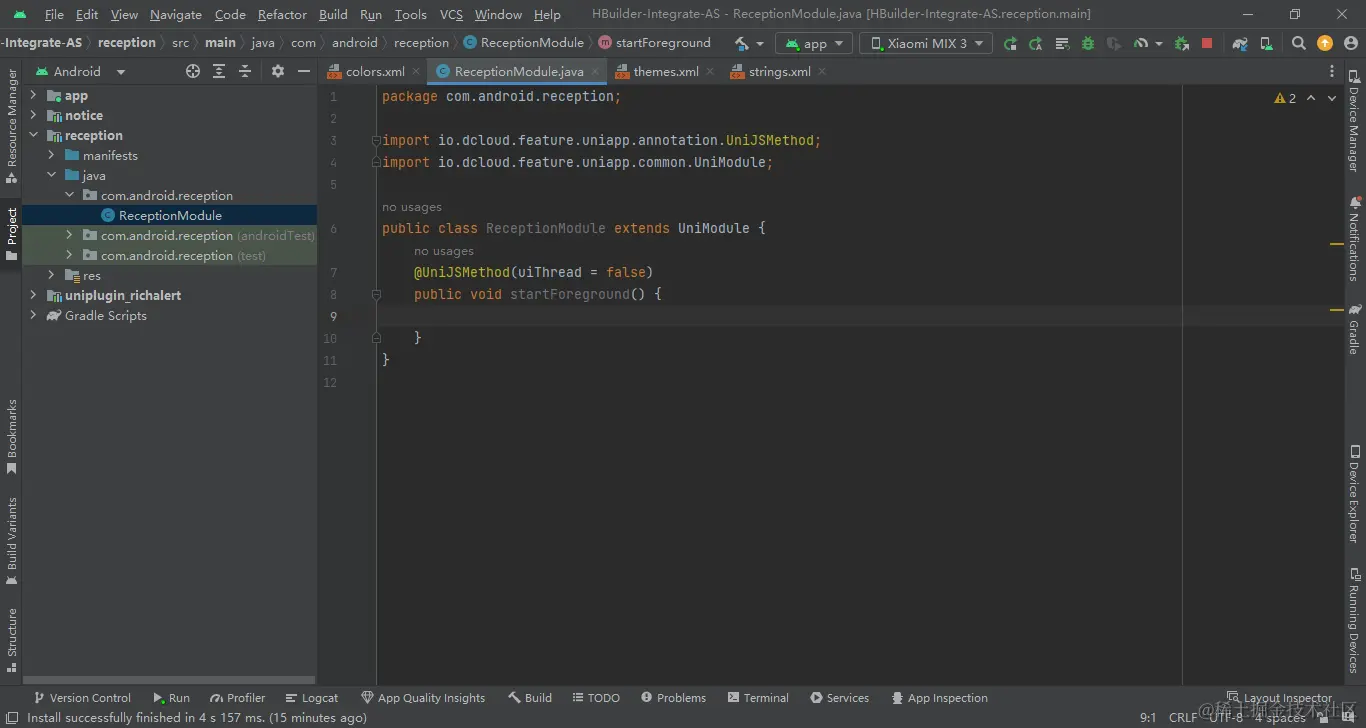Toggle the Structure side panel
Image resolution: width=1366 pixels, height=728 pixels.
[x=11, y=639]
